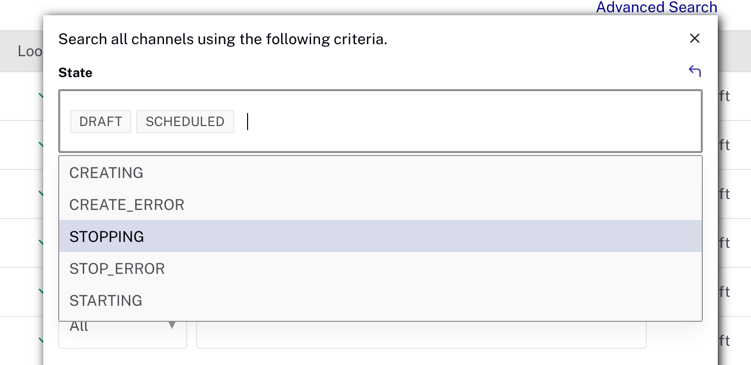Choose STARTING from the state list

380,300
